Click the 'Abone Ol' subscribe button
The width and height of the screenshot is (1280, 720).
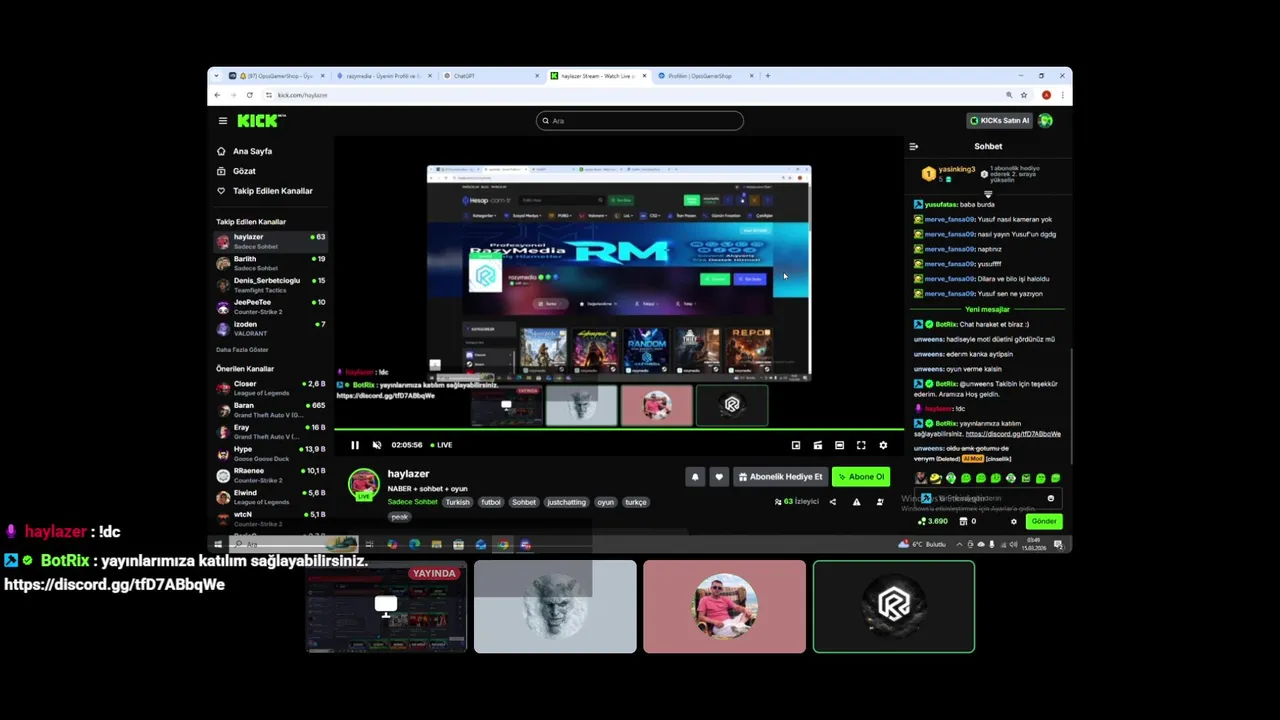tap(861, 477)
